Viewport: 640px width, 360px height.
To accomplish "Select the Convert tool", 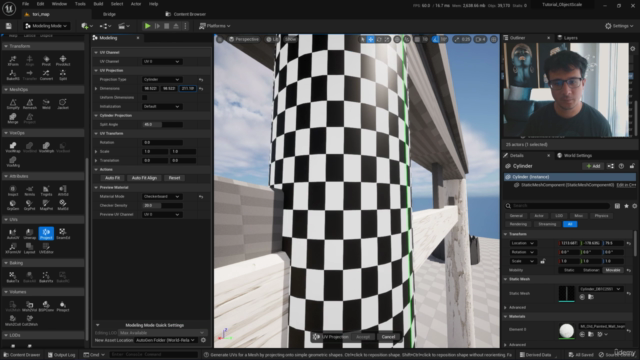I will point(46,75).
